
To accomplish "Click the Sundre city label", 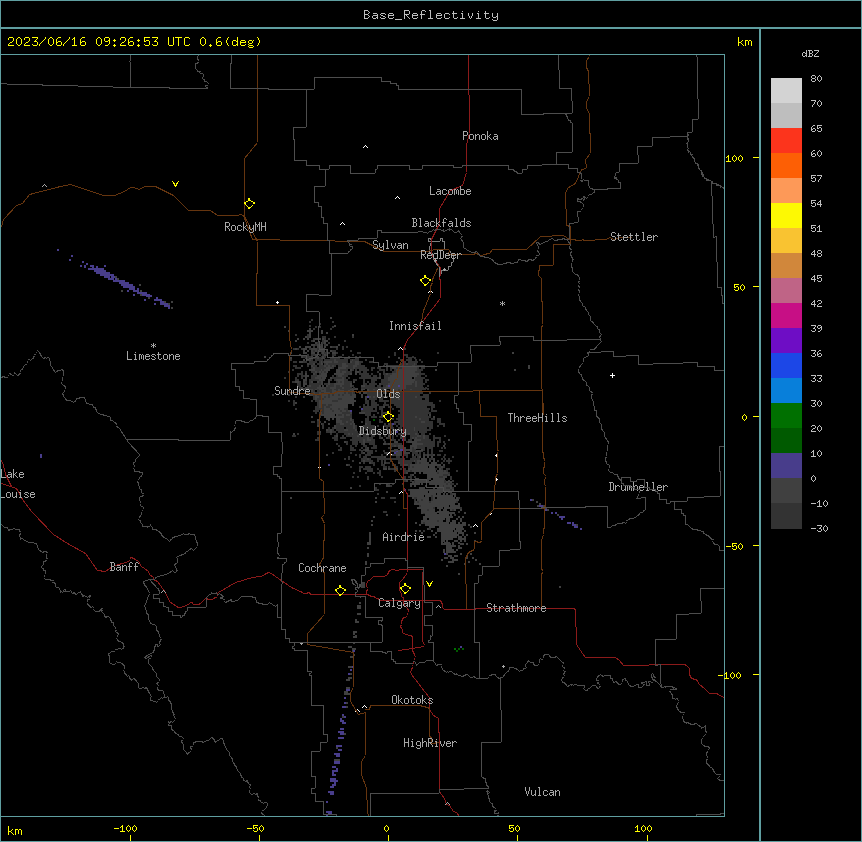I will click(292, 391).
